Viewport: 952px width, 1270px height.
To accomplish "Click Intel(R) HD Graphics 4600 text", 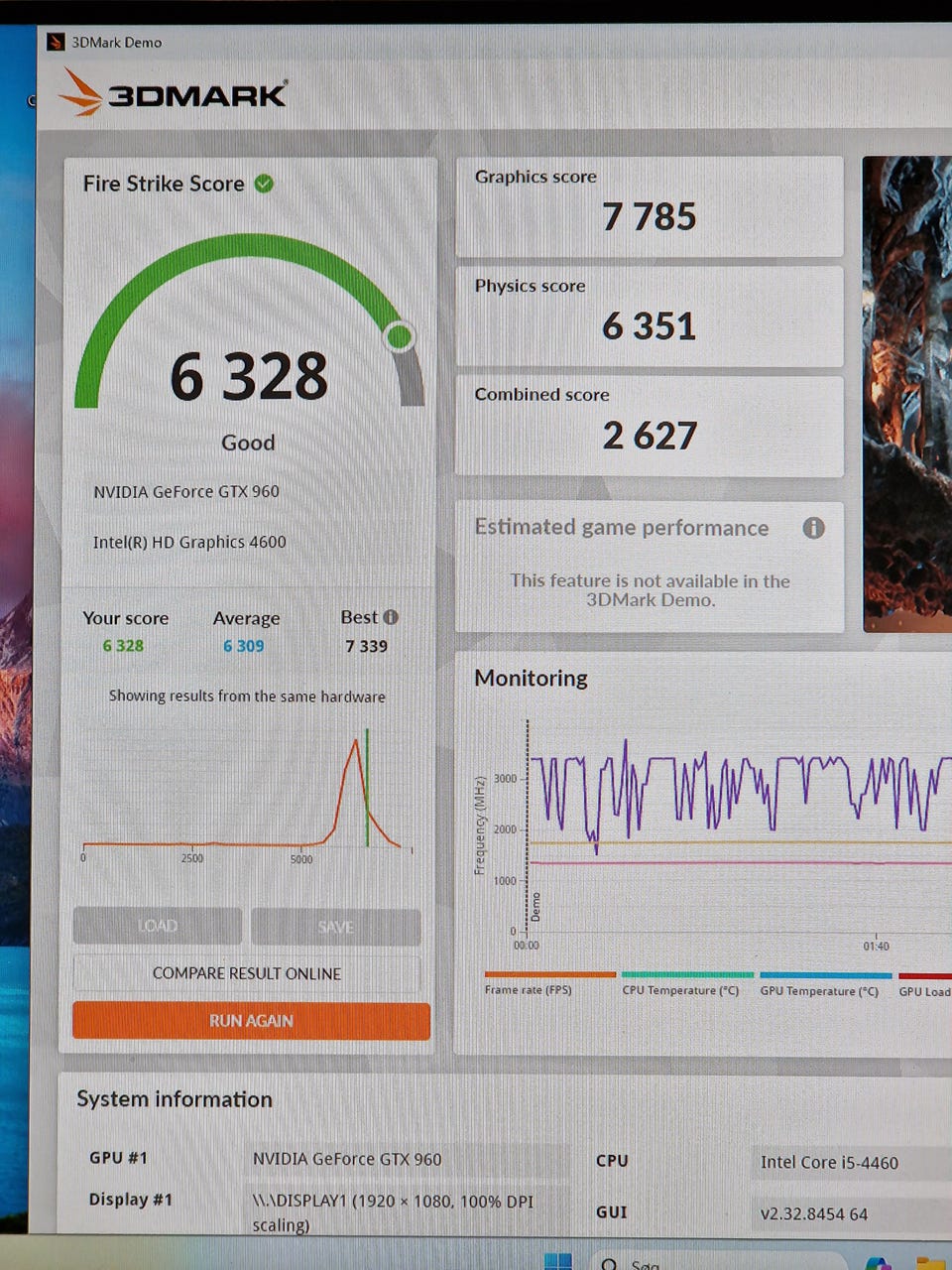I will tap(189, 542).
